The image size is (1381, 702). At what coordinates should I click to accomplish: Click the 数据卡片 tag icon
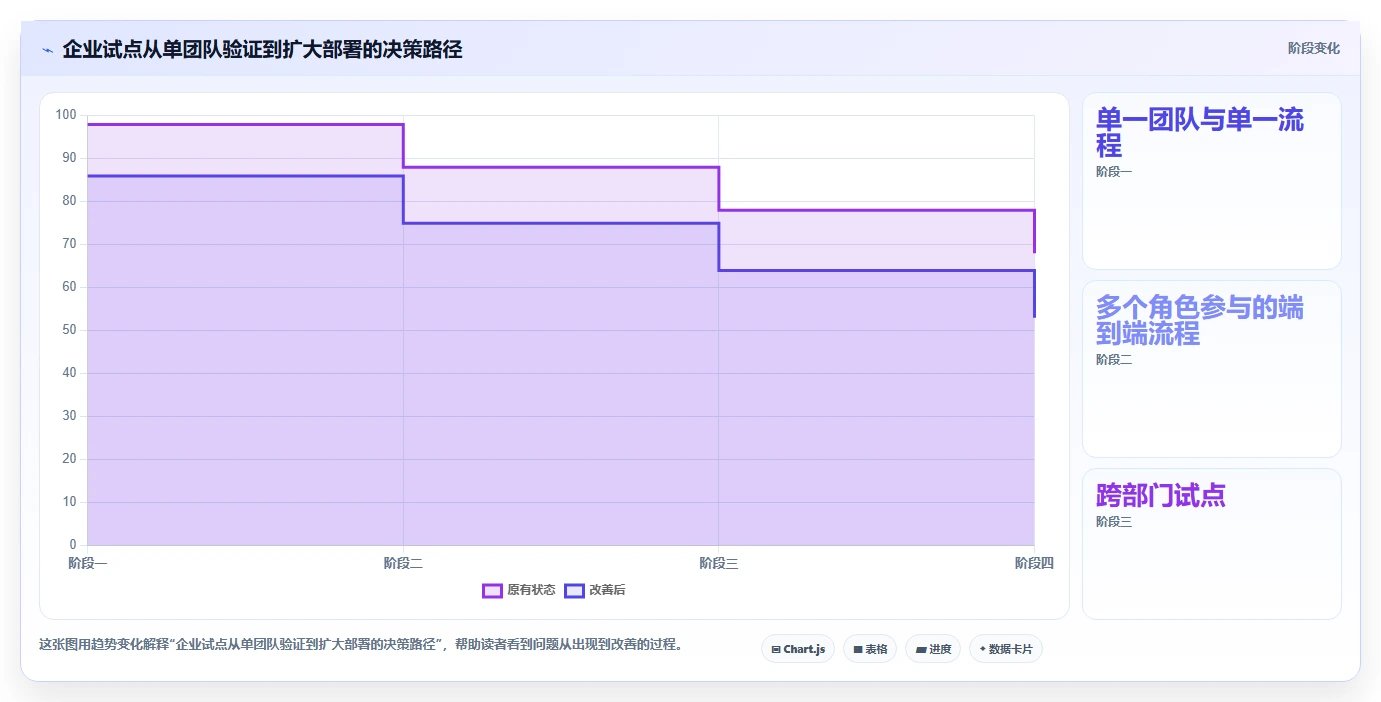tap(983, 650)
